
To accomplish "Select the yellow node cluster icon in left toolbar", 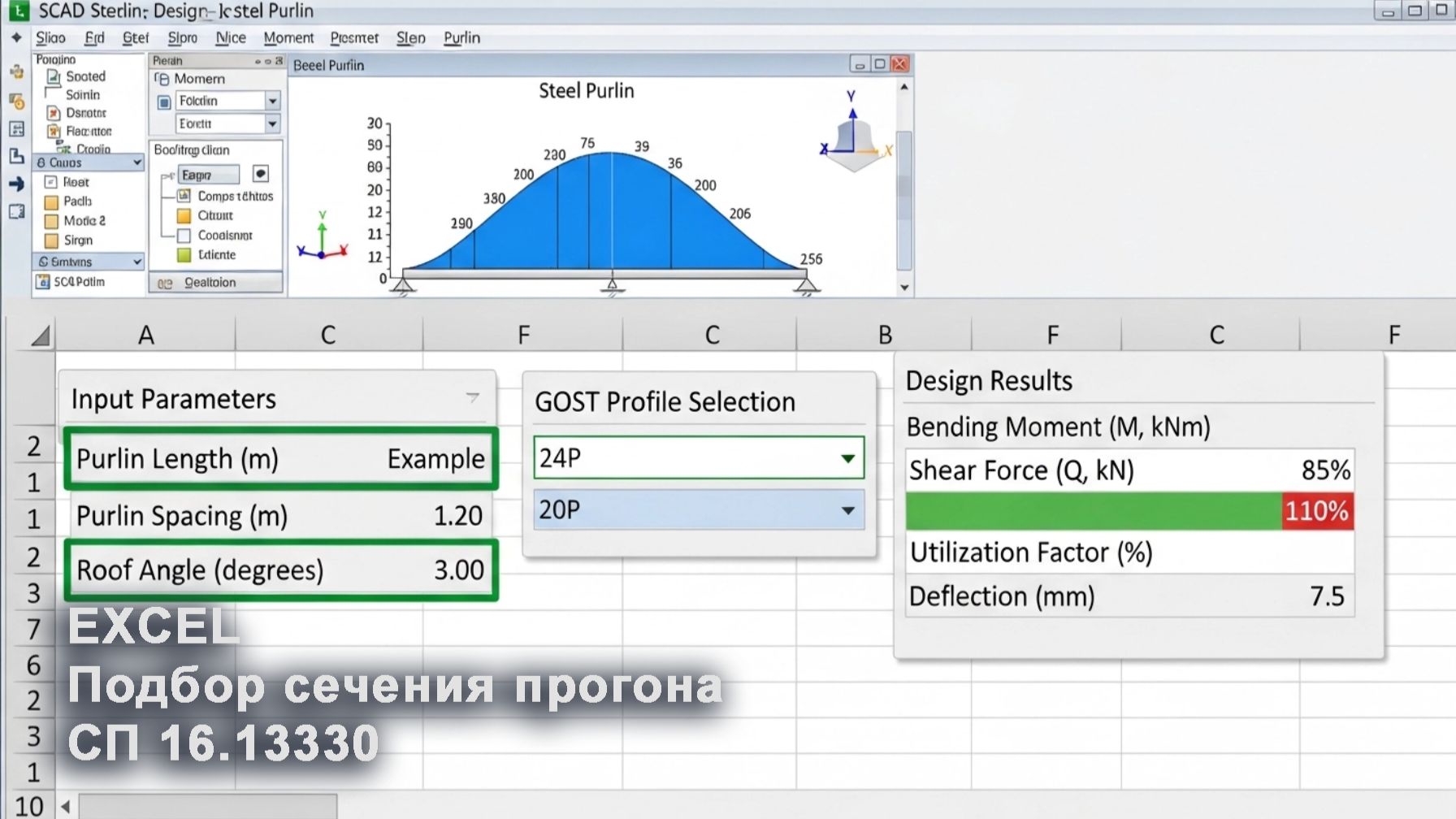I will point(16,71).
